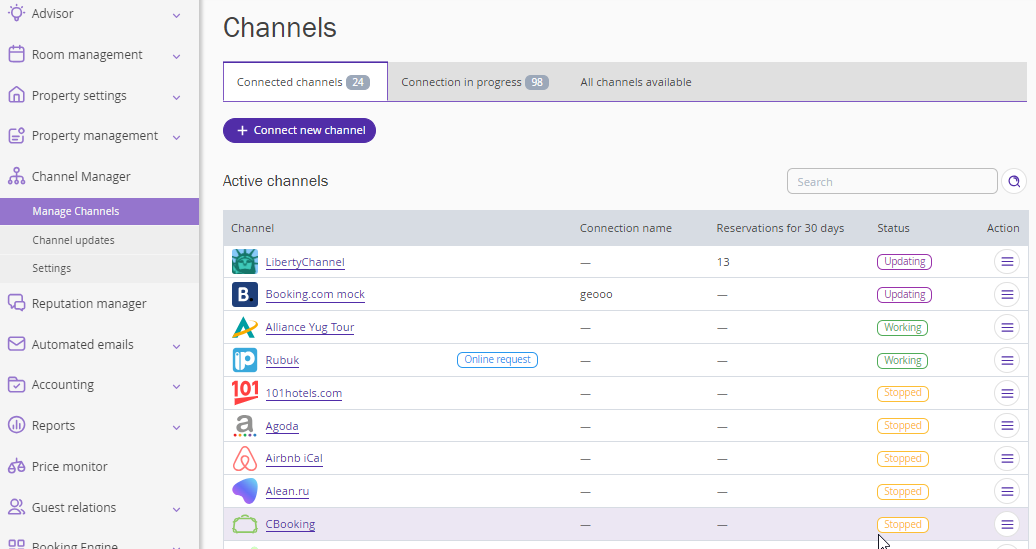Open action menu for Airbnb iCal row
1036x549 pixels.
tap(1007, 458)
